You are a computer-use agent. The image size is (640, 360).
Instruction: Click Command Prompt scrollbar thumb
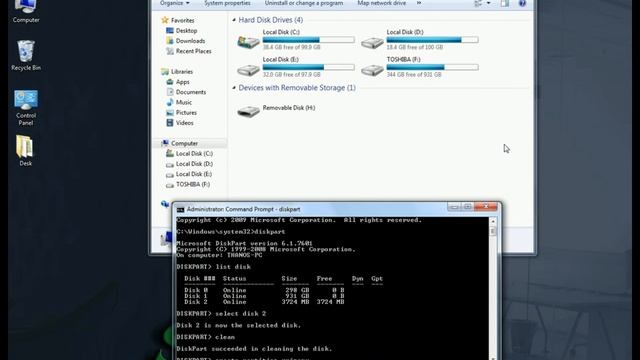tap(493, 231)
